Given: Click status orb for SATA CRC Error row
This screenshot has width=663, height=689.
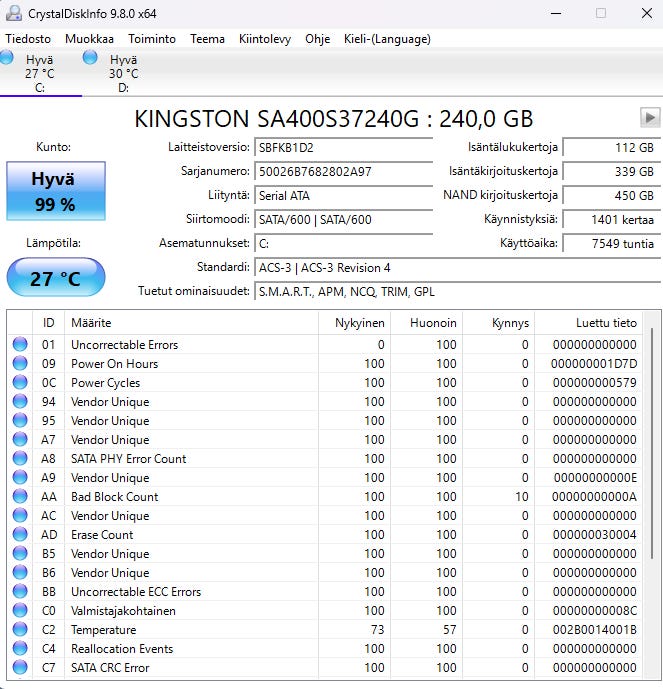Looking at the screenshot, I should tap(20, 668).
